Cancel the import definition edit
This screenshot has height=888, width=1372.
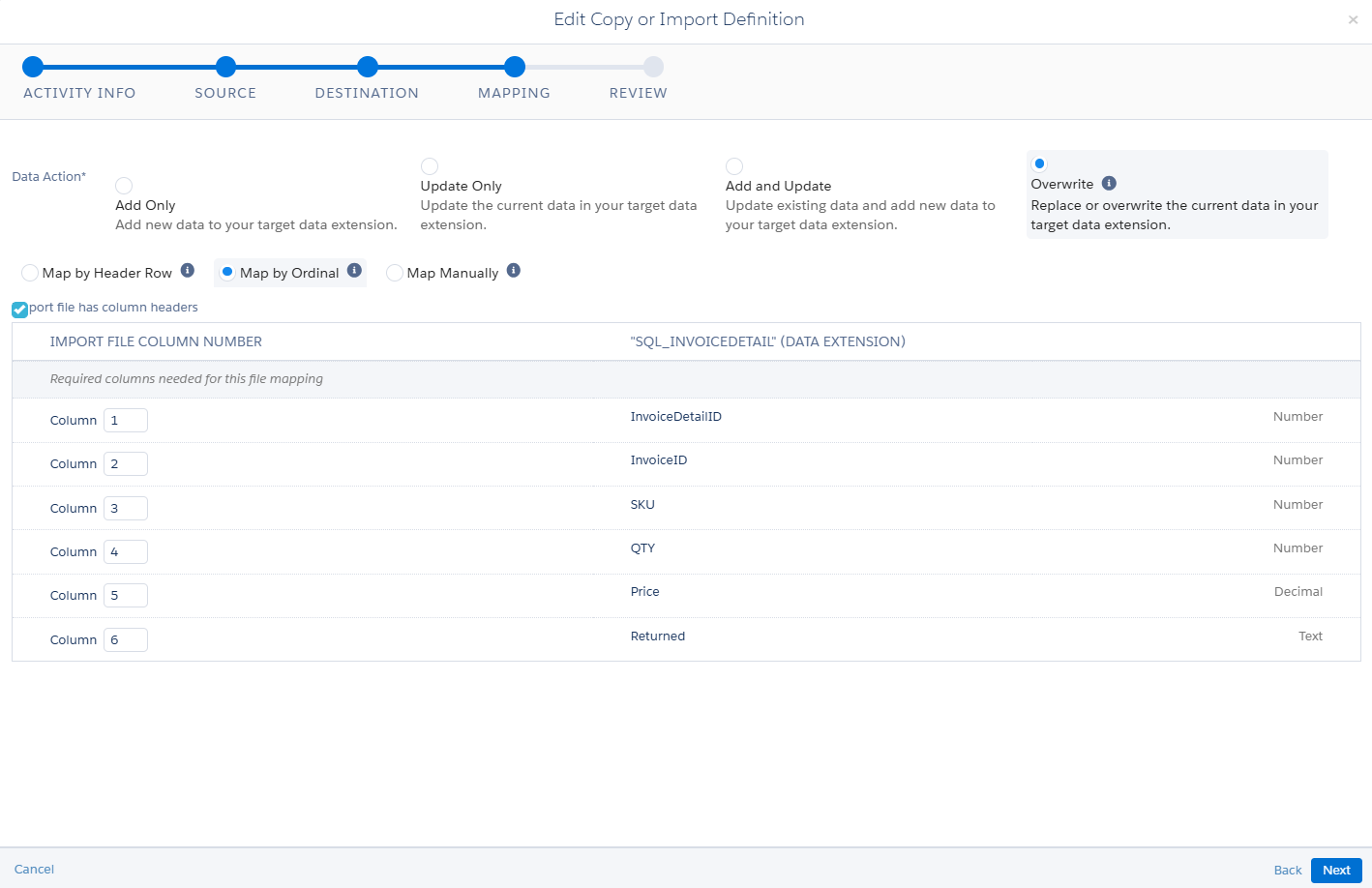(x=34, y=870)
